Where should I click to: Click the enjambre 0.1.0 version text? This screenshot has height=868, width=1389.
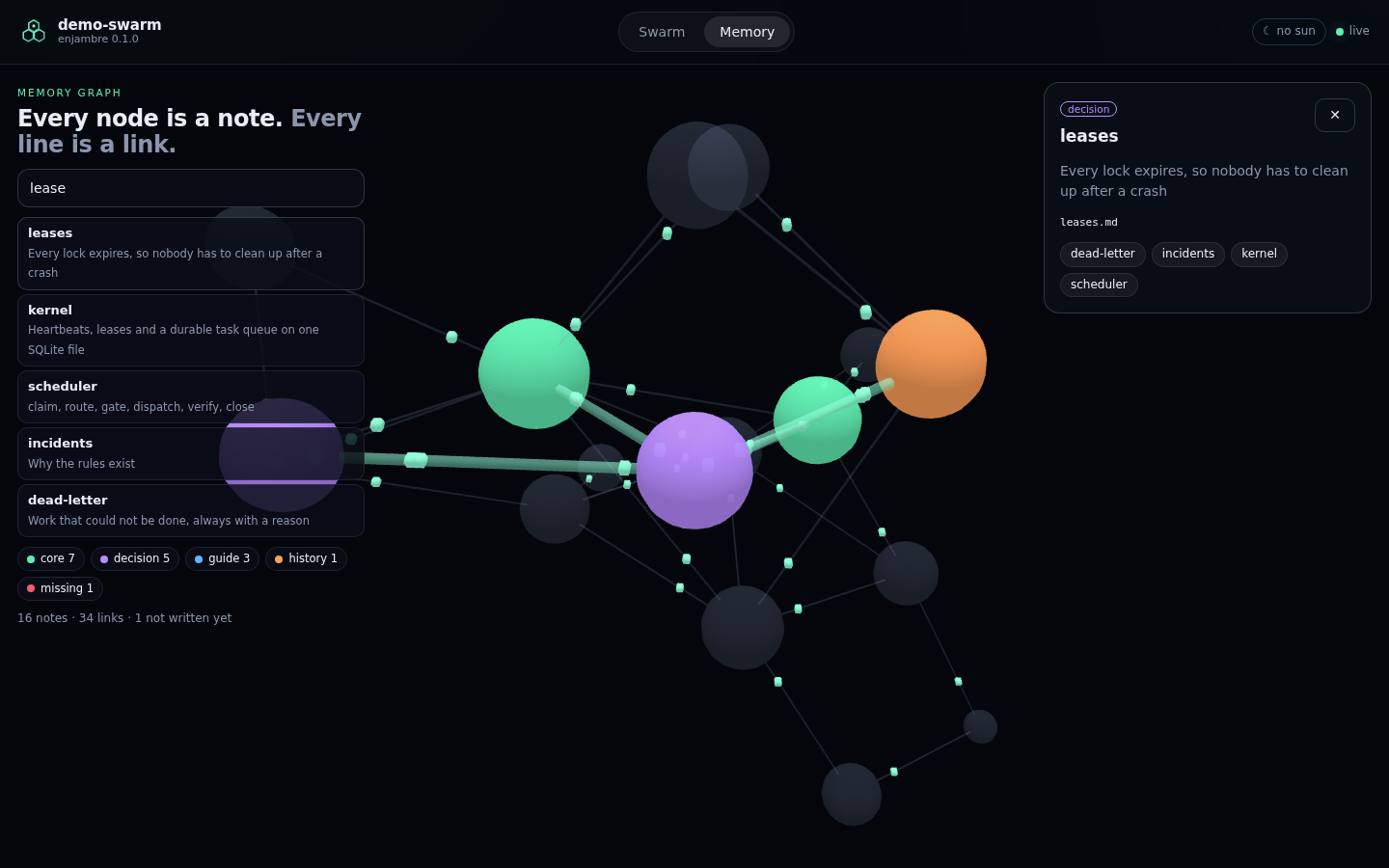tap(98, 40)
